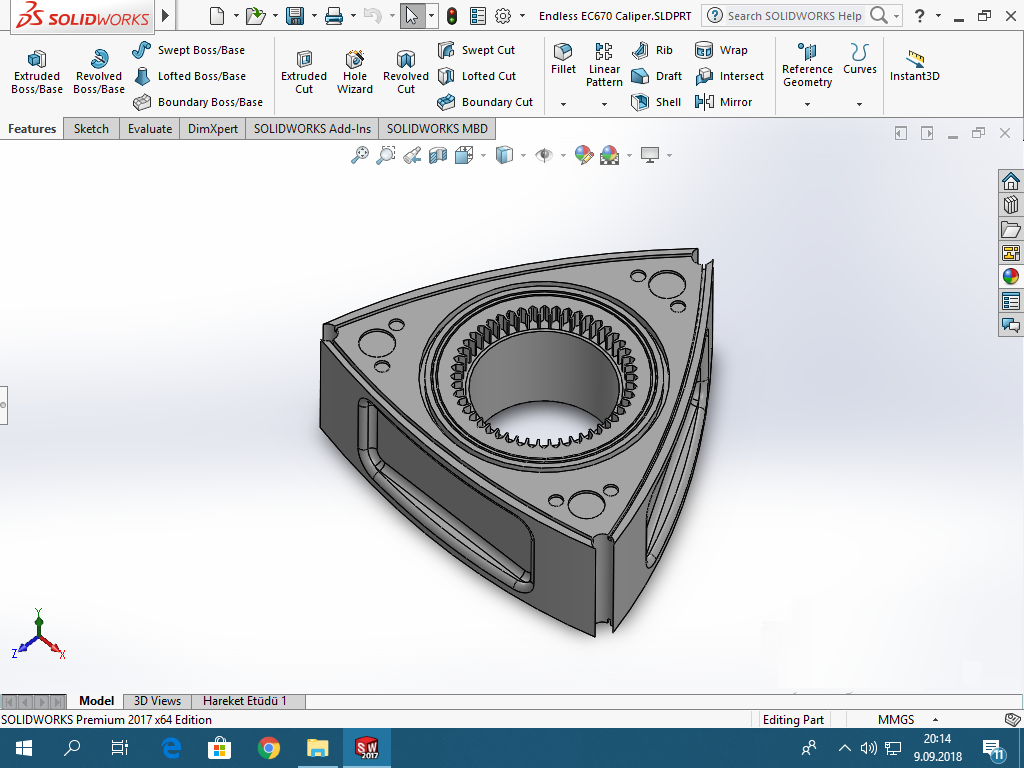
Task: Select the Extruded Boss/Base tool
Action: (37, 71)
